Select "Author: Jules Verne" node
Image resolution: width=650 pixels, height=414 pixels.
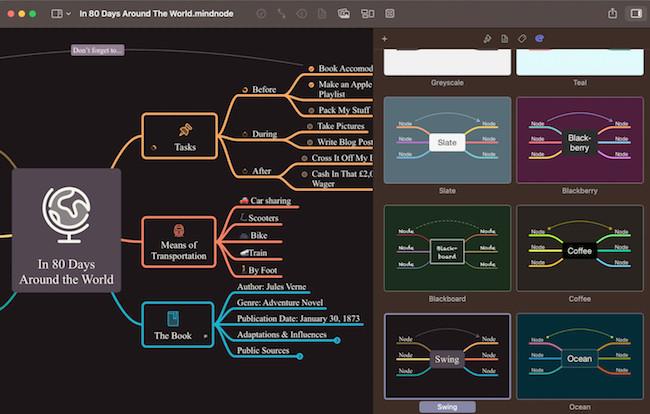(272, 286)
